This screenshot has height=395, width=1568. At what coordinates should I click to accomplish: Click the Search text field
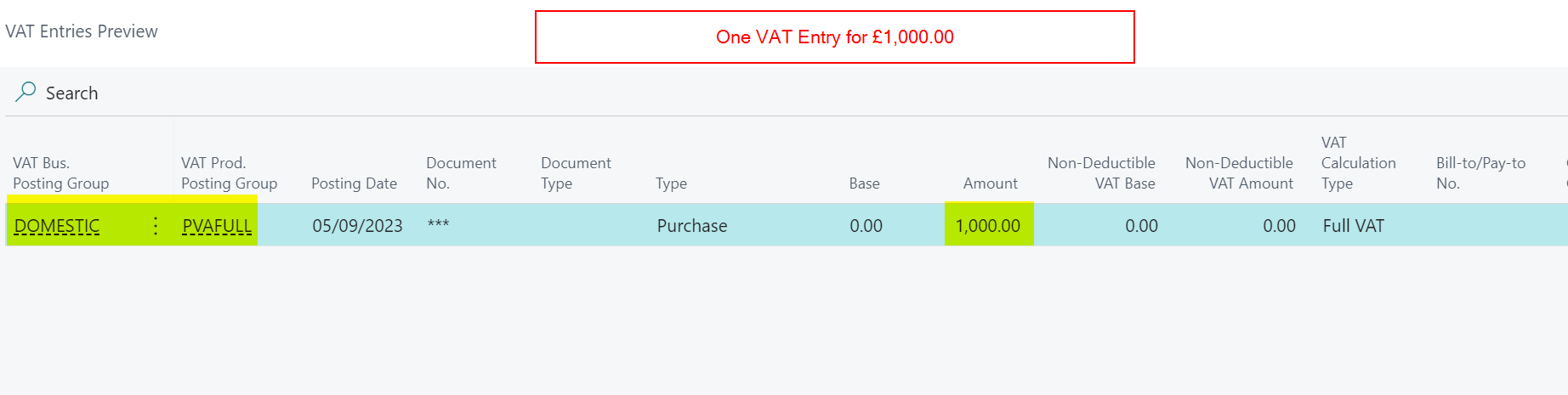coord(72,93)
